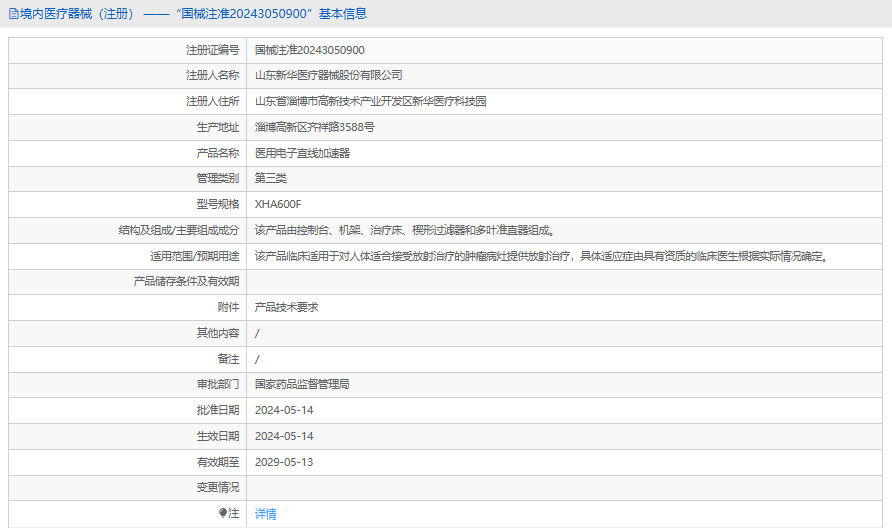The height and width of the screenshot is (528, 892).
Task: Click the 产品名称 label
Action: [x=218, y=153]
